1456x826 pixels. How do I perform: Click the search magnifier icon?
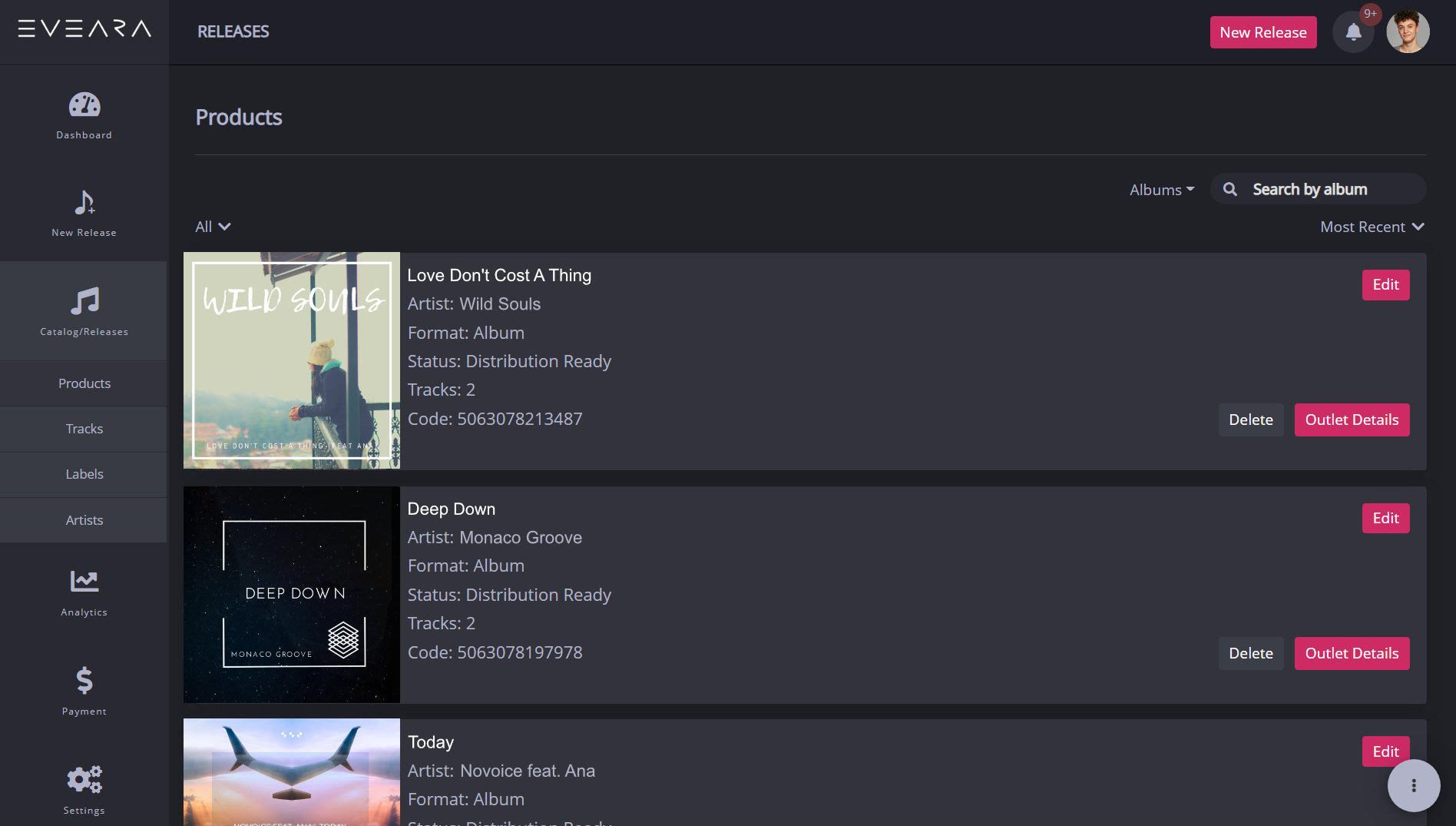1230,189
